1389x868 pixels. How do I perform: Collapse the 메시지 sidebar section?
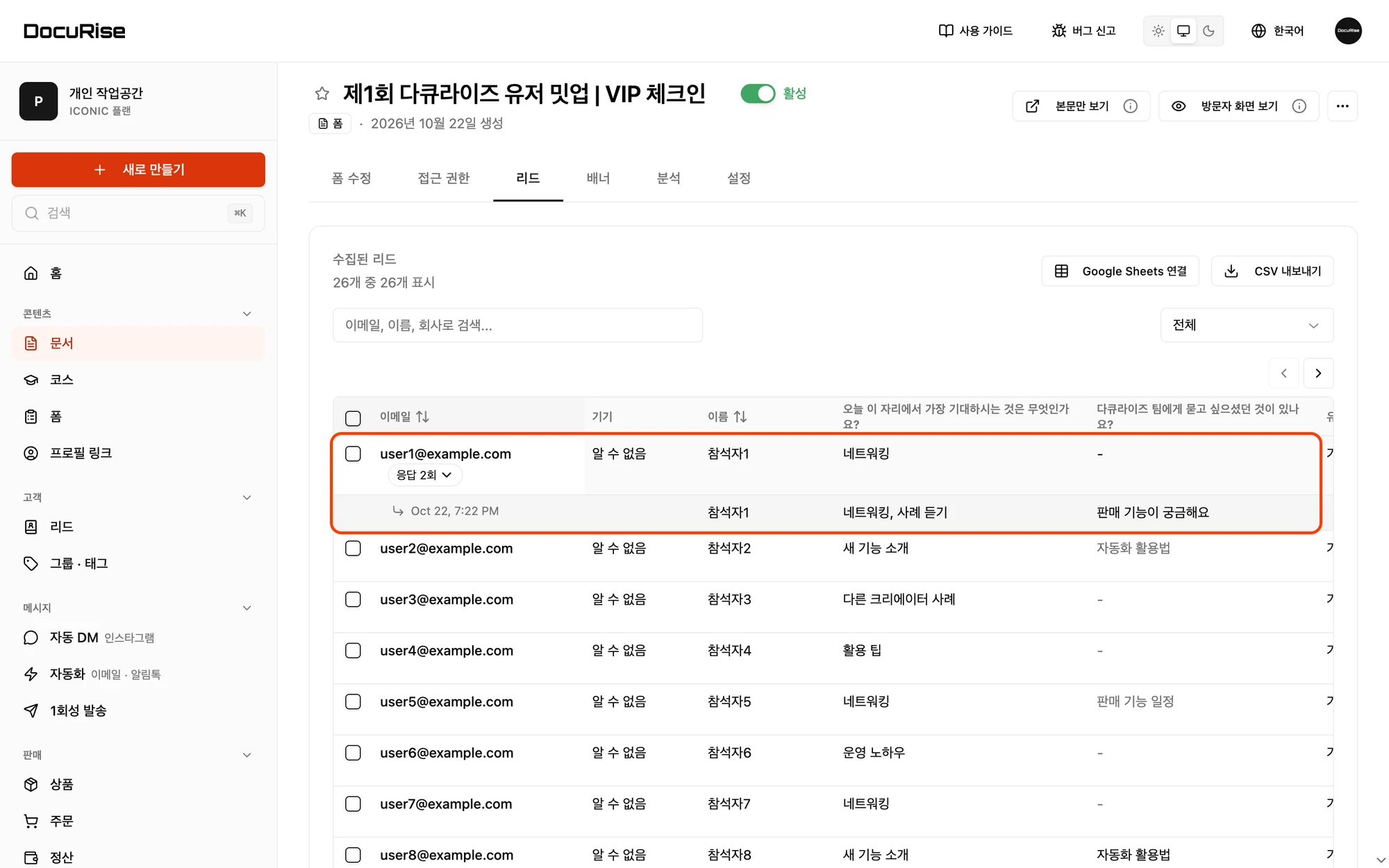point(247,608)
